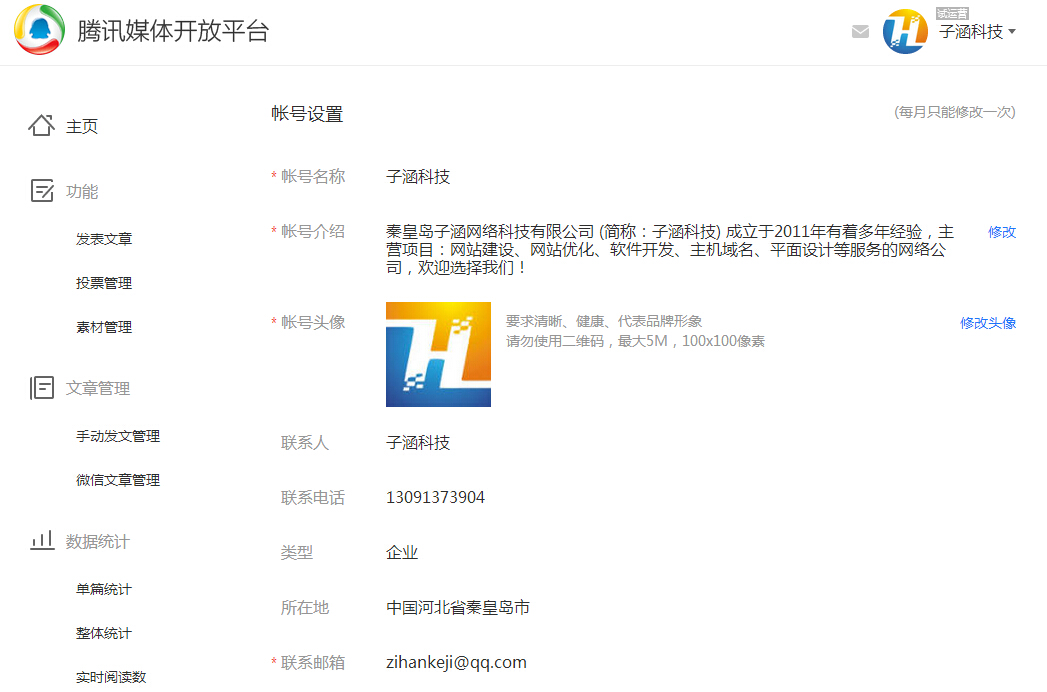The width and height of the screenshot is (1047, 692).
Task: Open the mail envelope messages icon
Action: coord(860,31)
